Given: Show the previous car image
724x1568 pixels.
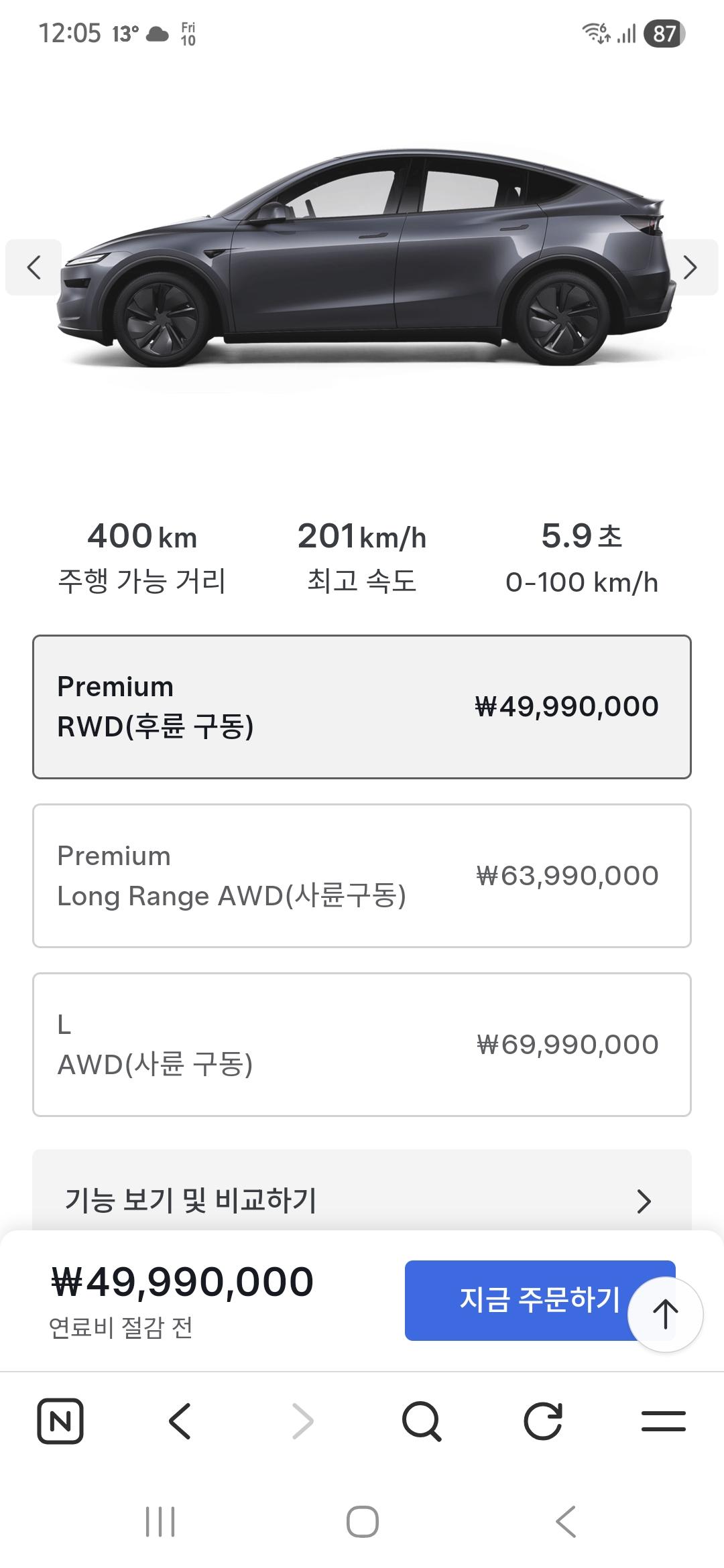Looking at the screenshot, I should (x=34, y=267).
